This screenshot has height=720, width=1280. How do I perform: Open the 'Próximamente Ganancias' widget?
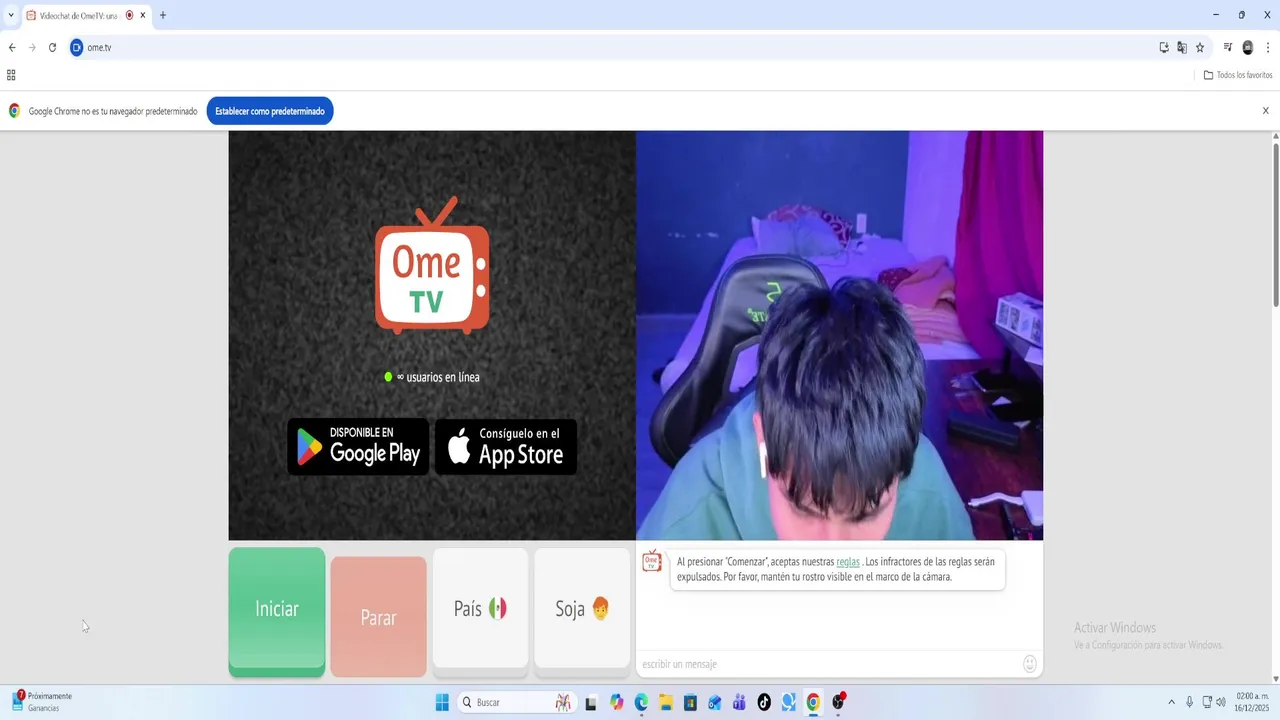tap(42, 702)
